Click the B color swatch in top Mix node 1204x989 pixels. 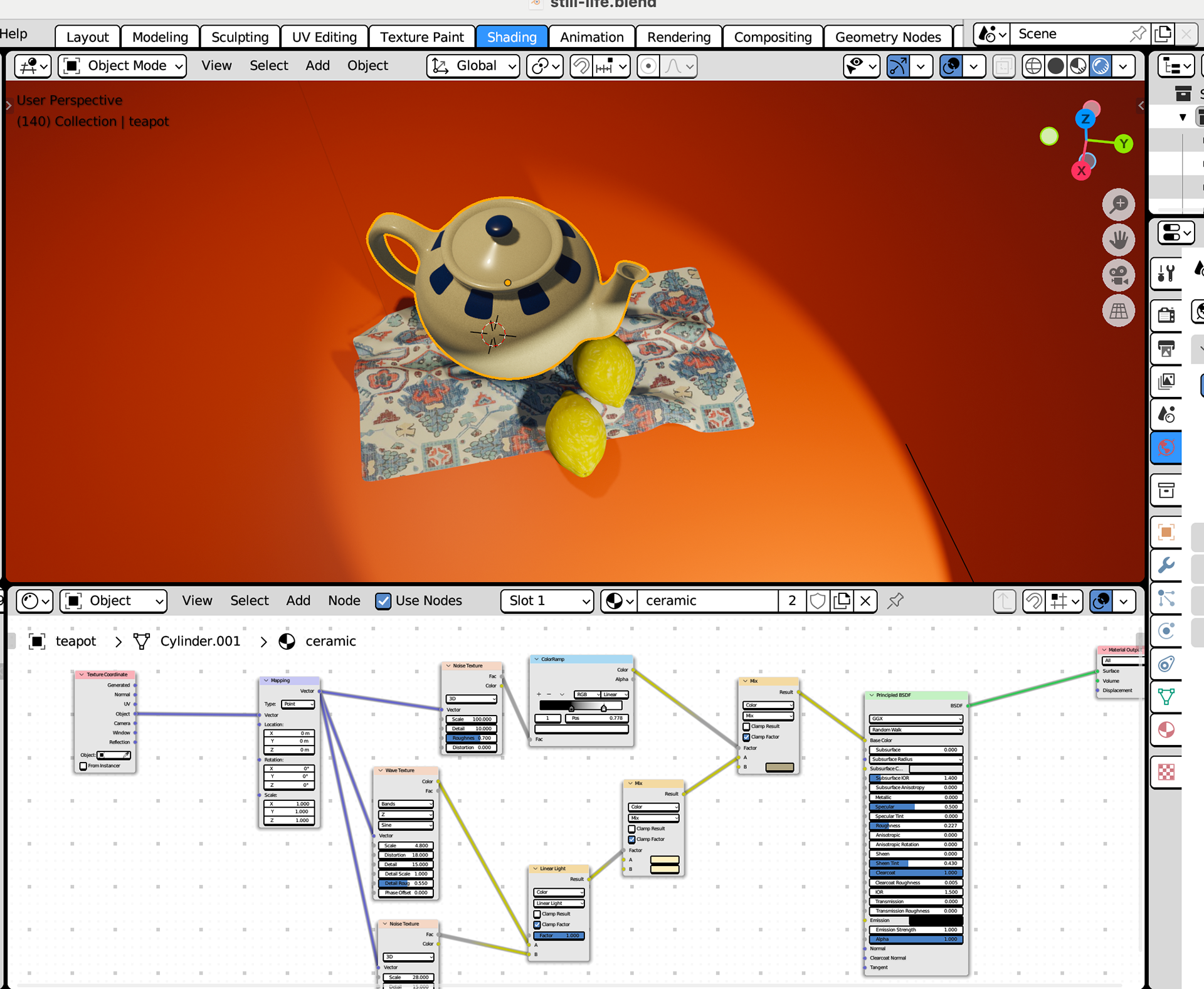[x=779, y=767]
